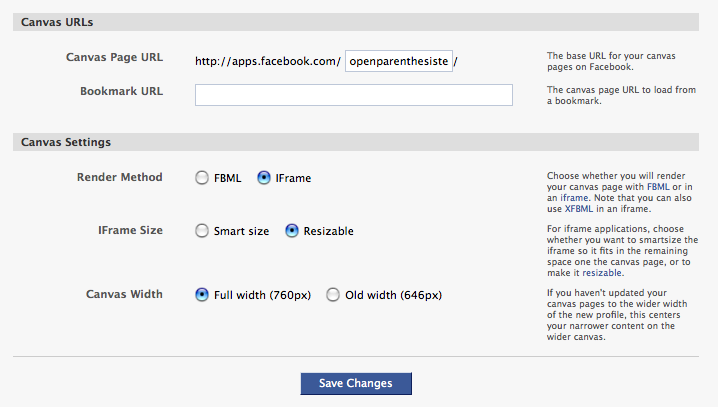Open the iframe link in help text

click(574, 198)
